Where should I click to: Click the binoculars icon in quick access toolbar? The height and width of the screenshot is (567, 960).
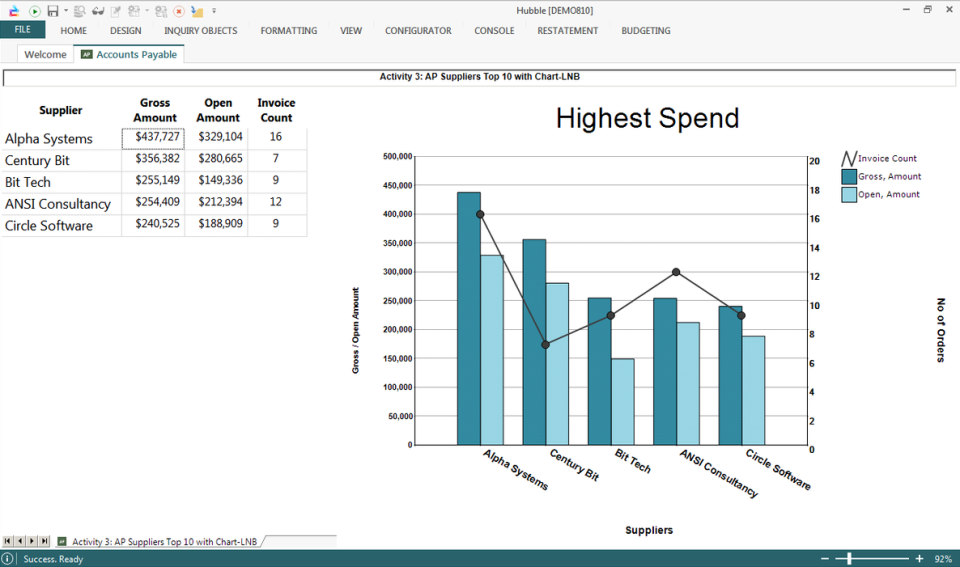point(98,10)
